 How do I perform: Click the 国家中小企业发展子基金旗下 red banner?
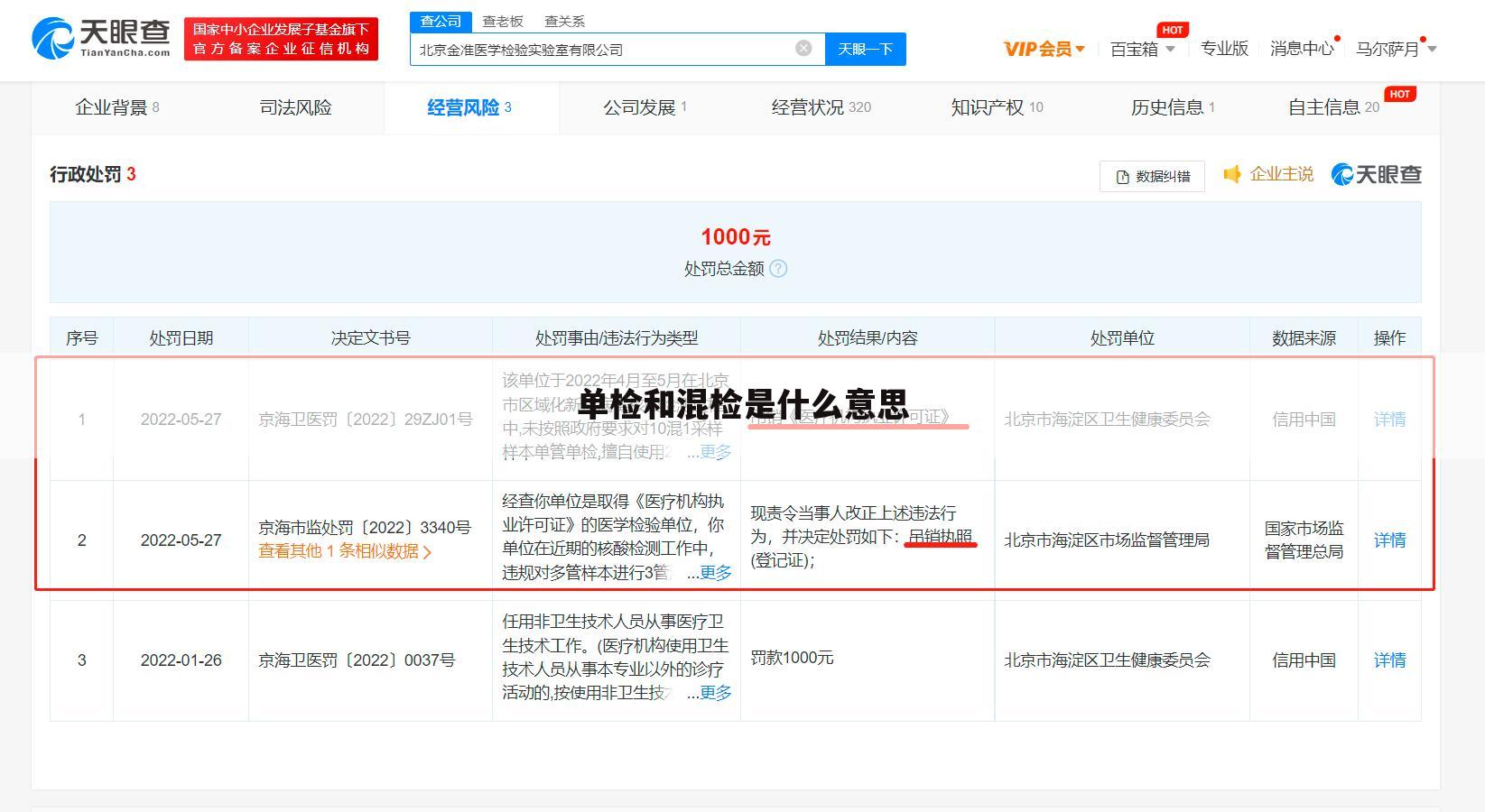[x=281, y=39]
